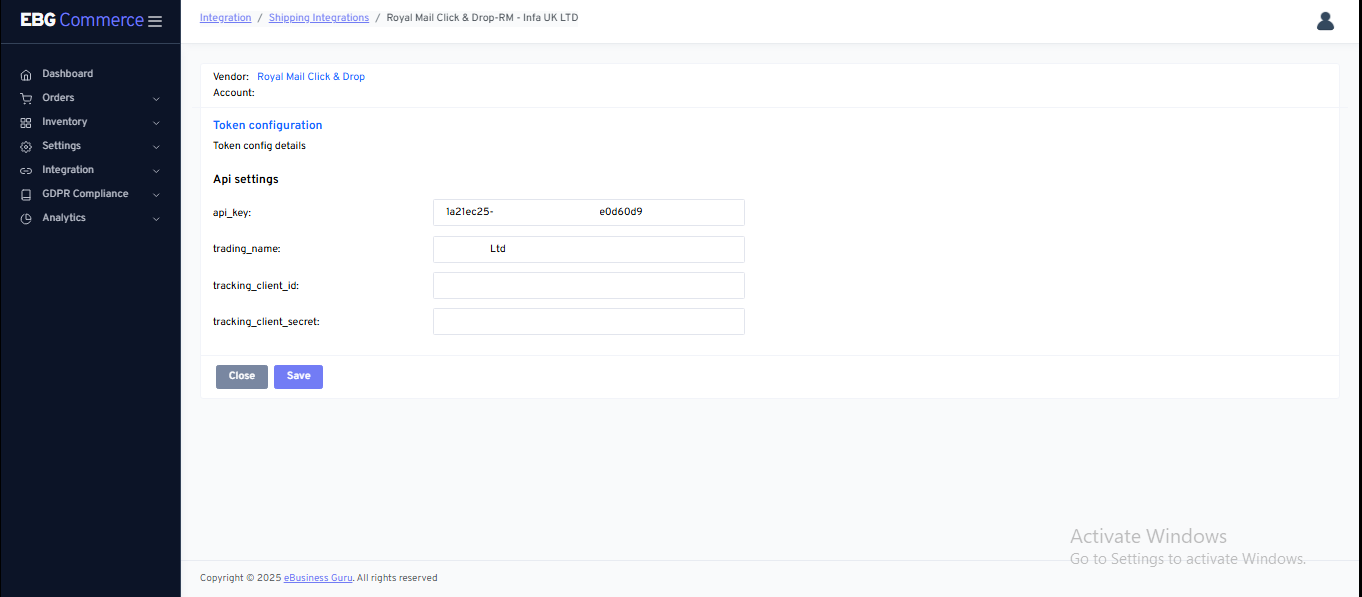Go to Integration breadcrumb link
1362x597 pixels.
coord(225,18)
